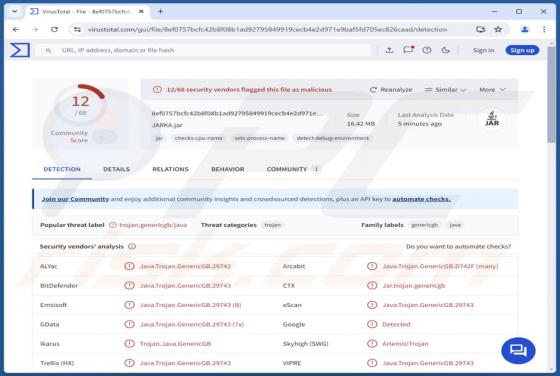
Task: Follow the automate checks link
Action: click(x=421, y=199)
